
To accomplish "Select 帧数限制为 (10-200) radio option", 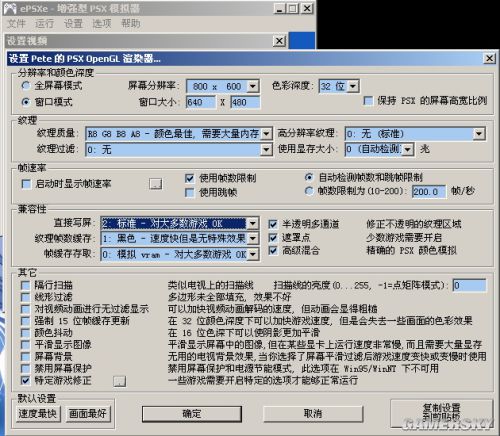I will tap(309, 191).
